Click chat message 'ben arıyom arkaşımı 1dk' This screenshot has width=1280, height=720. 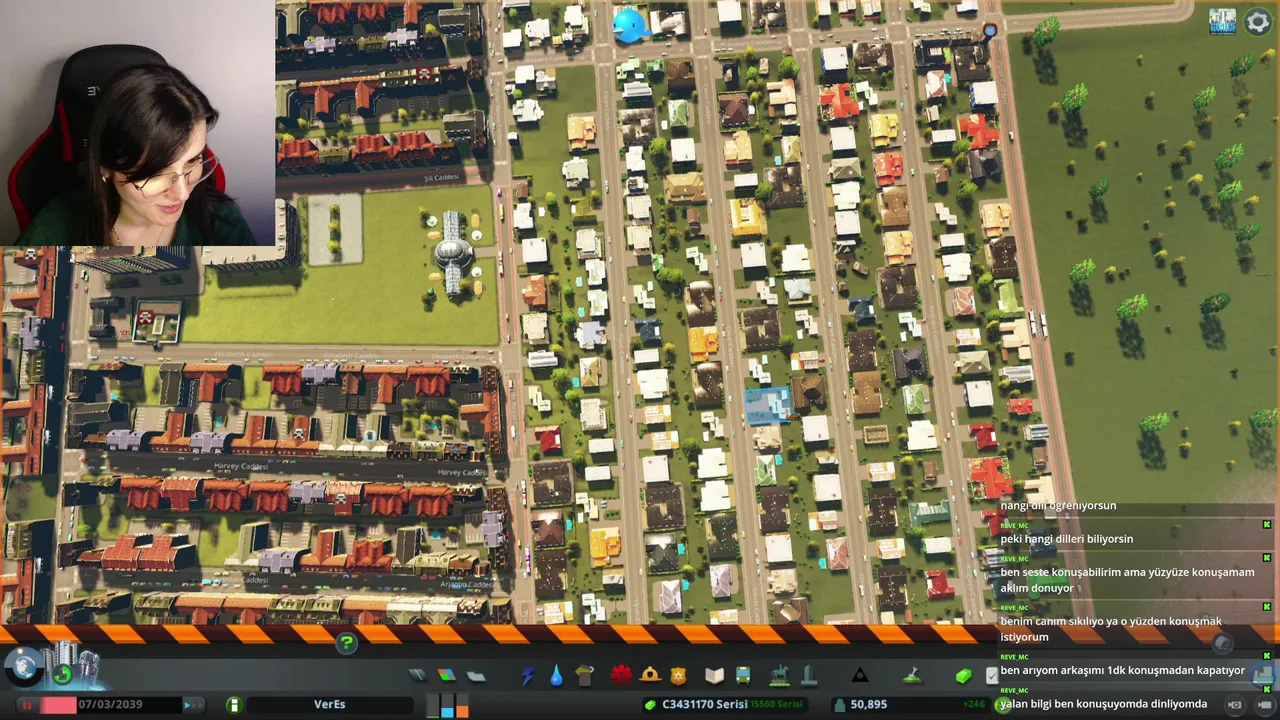1122,670
